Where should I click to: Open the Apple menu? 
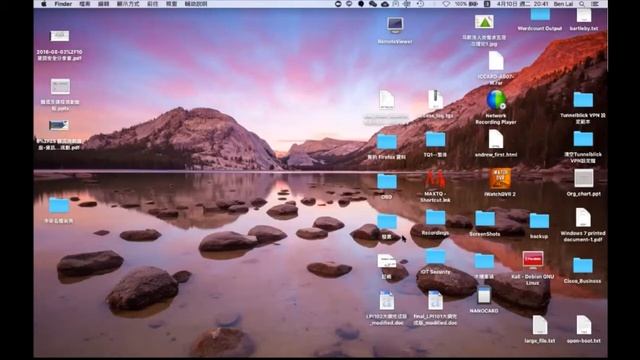(x=44, y=4)
